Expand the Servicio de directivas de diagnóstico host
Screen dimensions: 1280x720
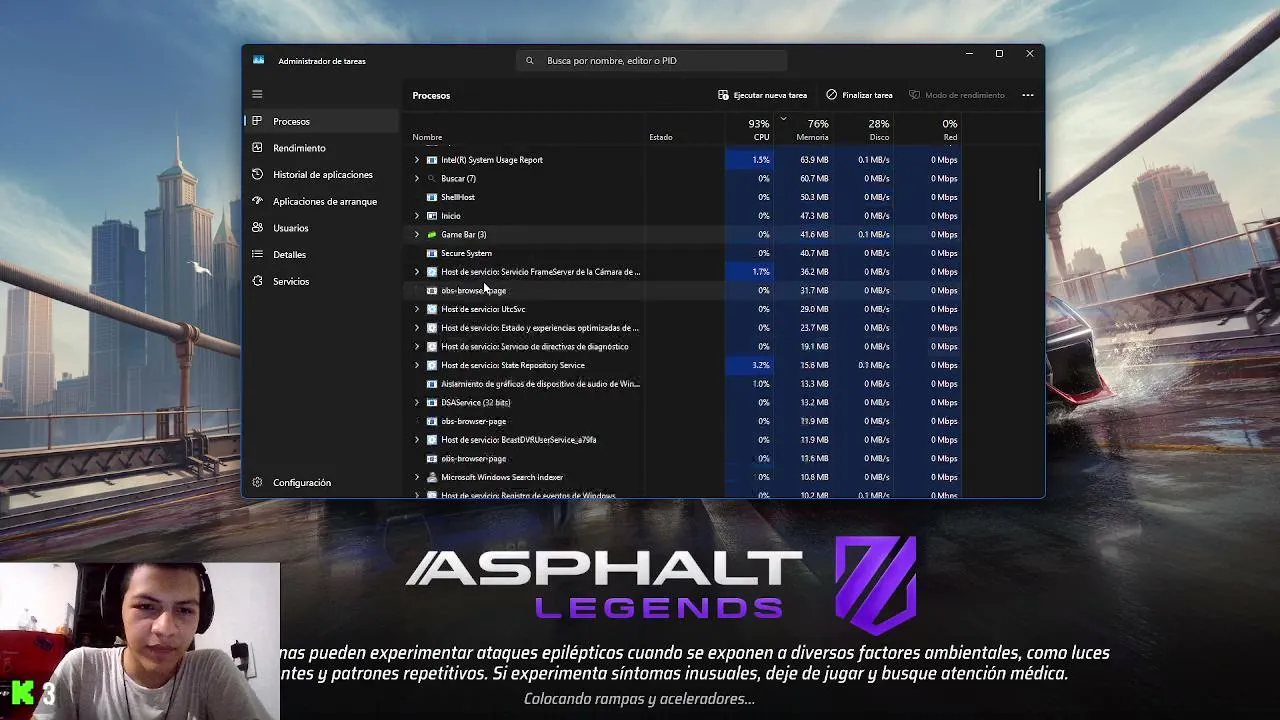[x=417, y=346]
